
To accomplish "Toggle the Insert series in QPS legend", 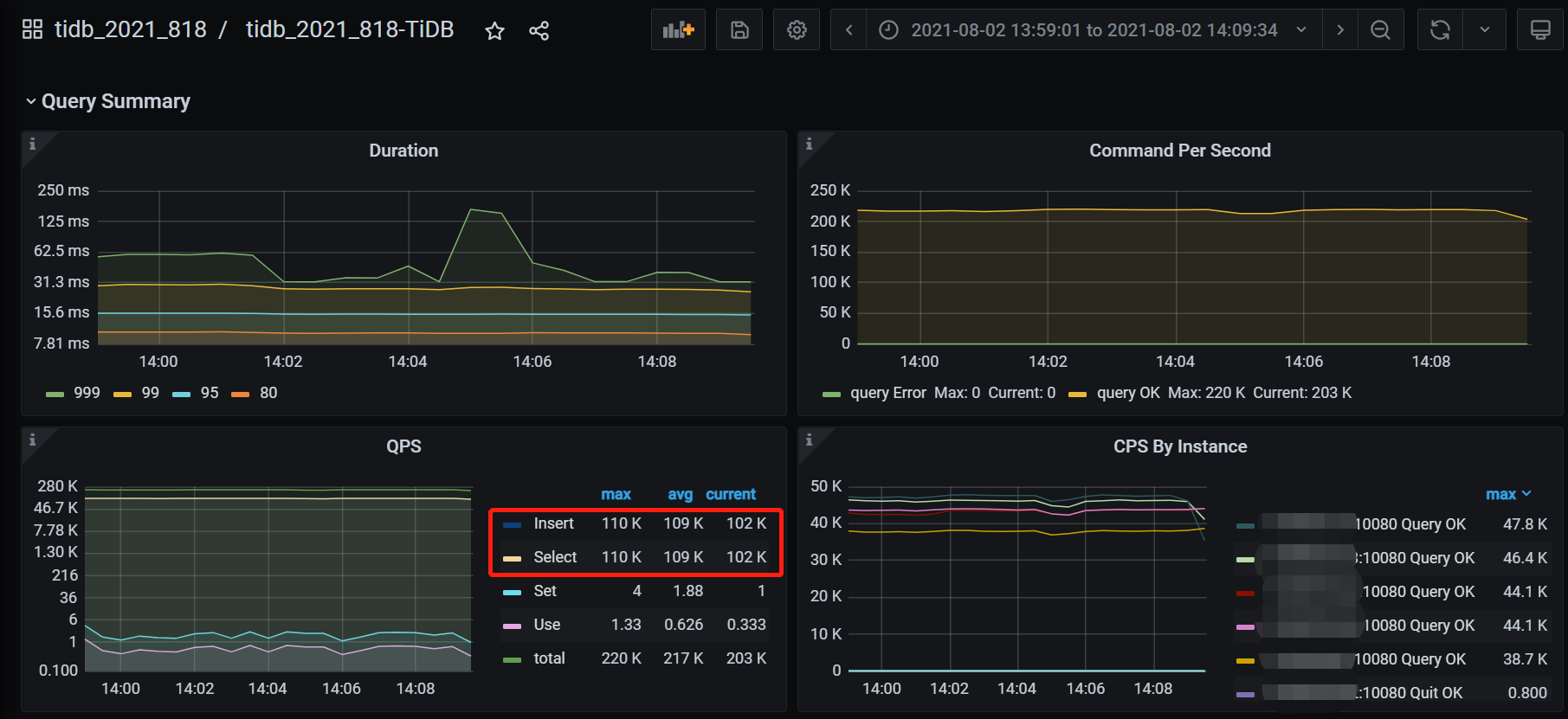I will tap(553, 523).
